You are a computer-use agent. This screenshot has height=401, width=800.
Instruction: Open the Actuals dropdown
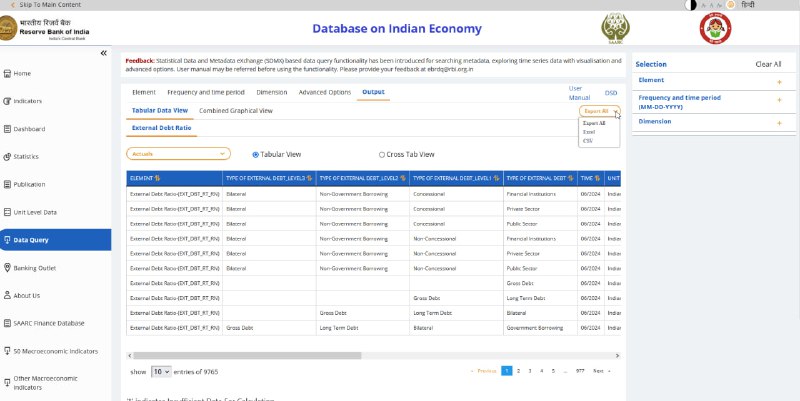[x=178, y=154]
